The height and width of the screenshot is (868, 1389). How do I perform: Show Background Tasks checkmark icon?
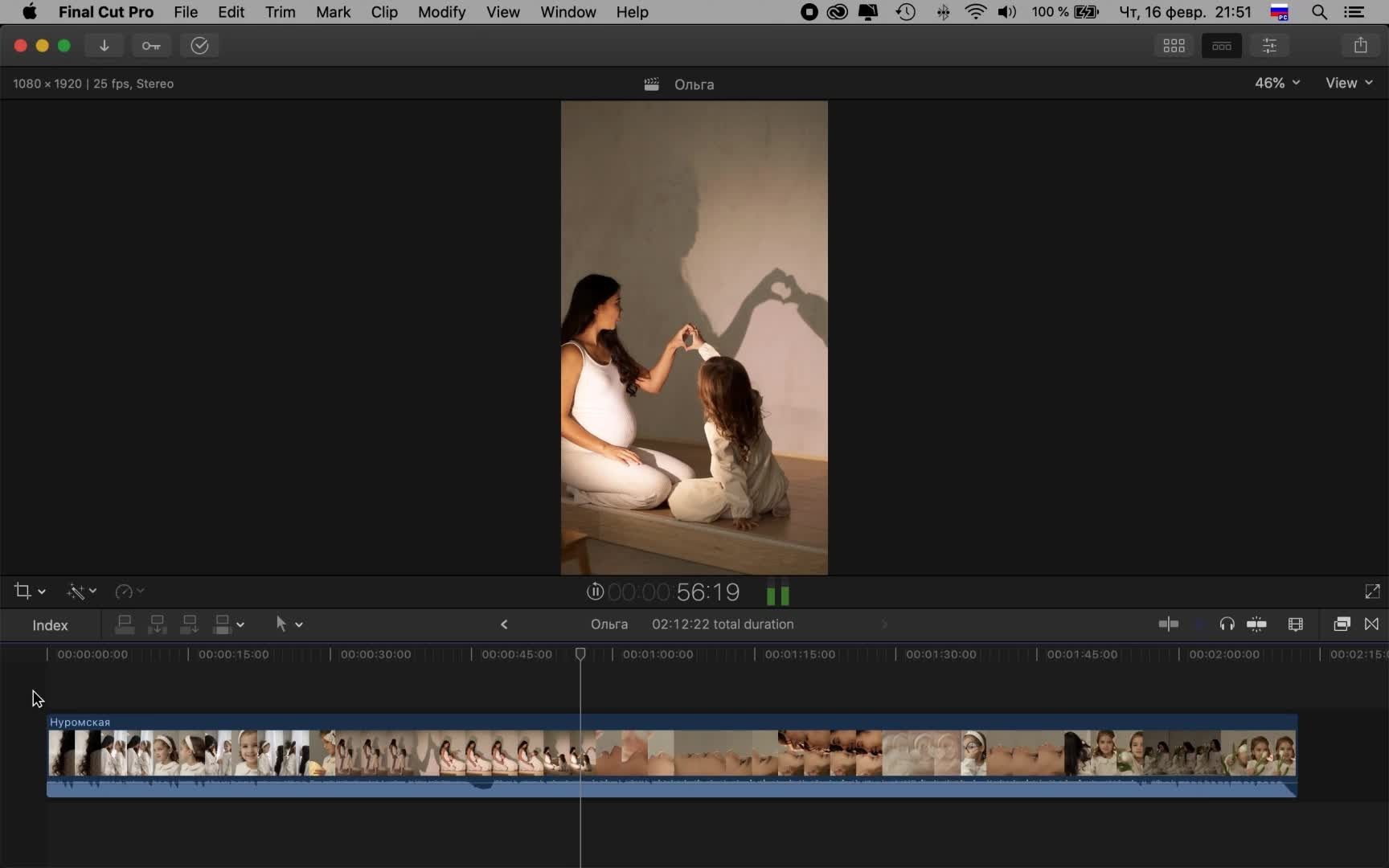point(199,46)
